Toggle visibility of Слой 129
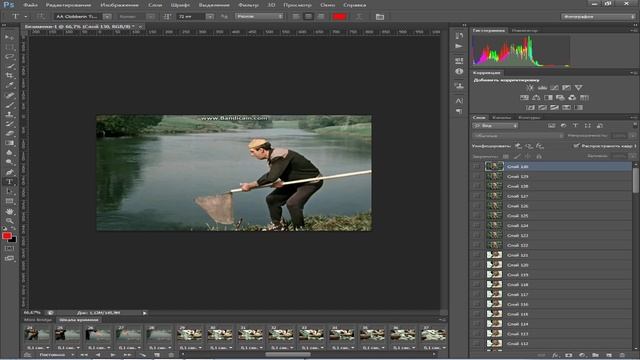The image size is (640, 360). (x=477, y=176)
